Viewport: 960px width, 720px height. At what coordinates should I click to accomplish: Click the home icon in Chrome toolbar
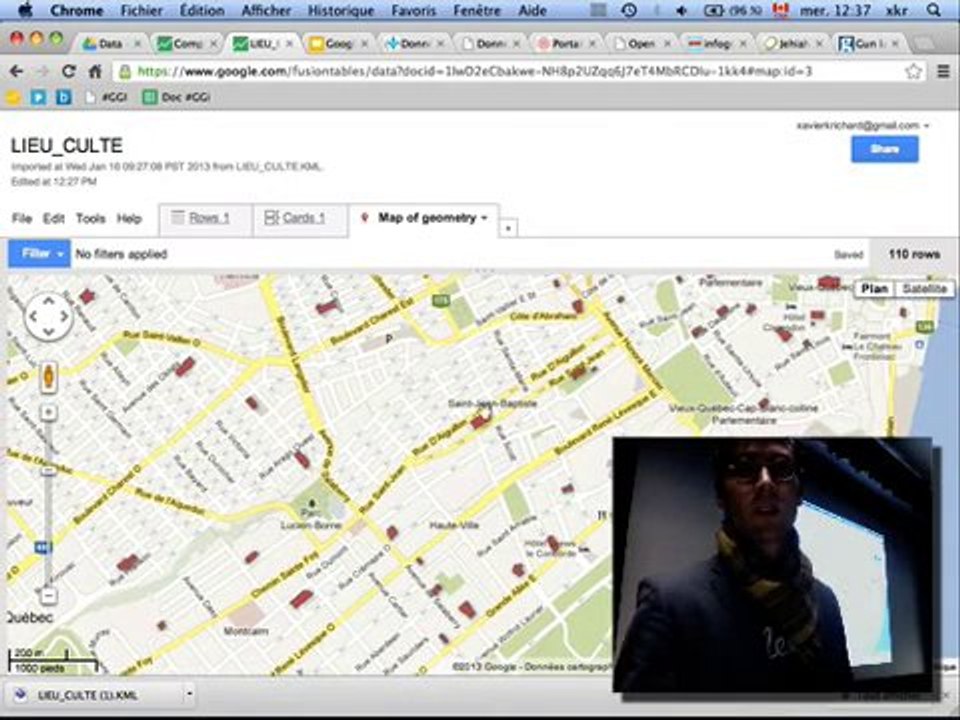[95, 72]
